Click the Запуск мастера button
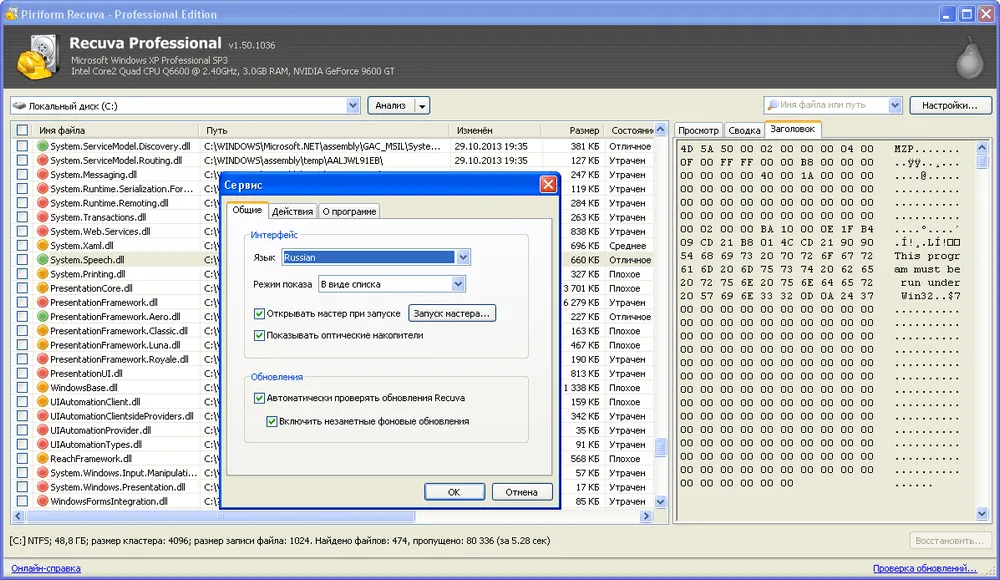Screen dimensions: 1000x580 453,314
